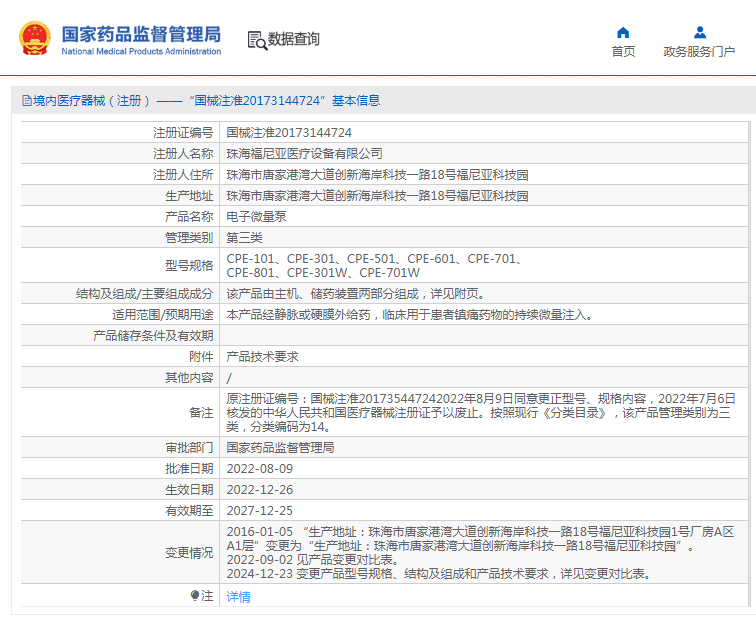Image resolution: width=756 pixels, height=624 pixels.
Task: Click expiry date 2027-12-25
Action: (x=260, y=511)
